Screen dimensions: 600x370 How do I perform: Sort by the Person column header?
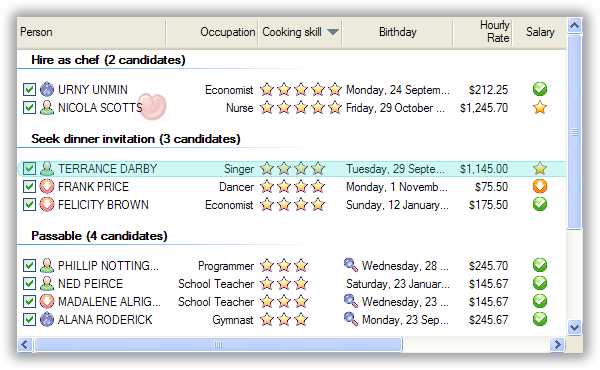tap(91, 32)
